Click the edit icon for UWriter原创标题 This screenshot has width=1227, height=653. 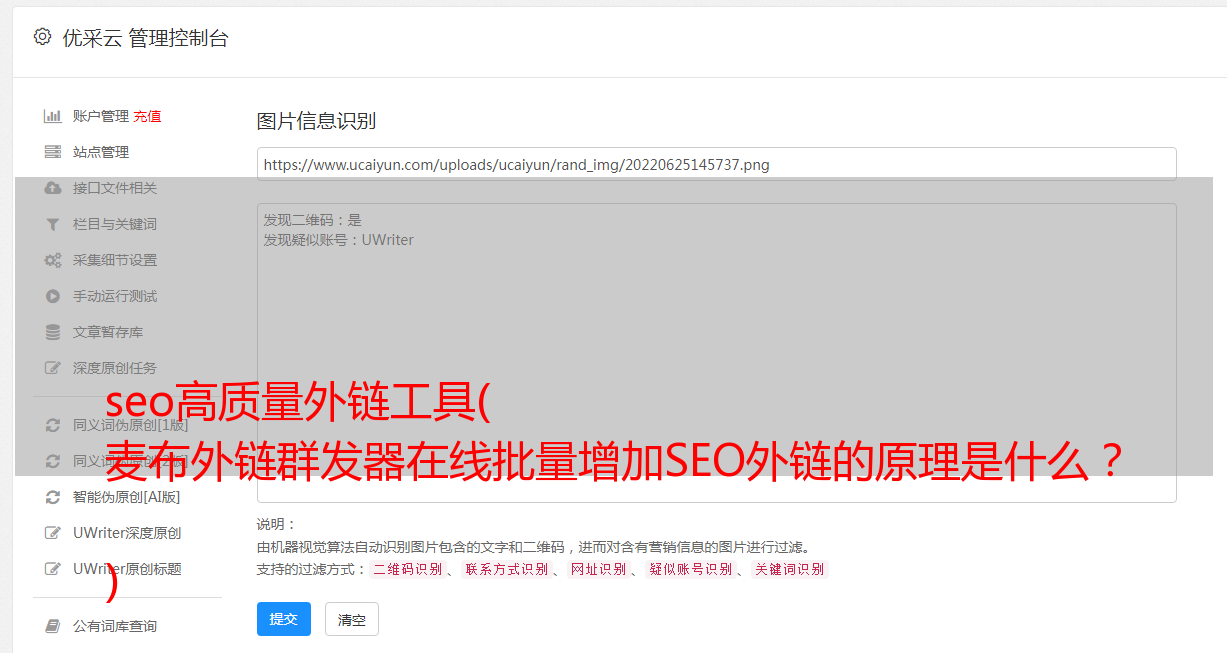pyautogui.click(x=53, y=569)
